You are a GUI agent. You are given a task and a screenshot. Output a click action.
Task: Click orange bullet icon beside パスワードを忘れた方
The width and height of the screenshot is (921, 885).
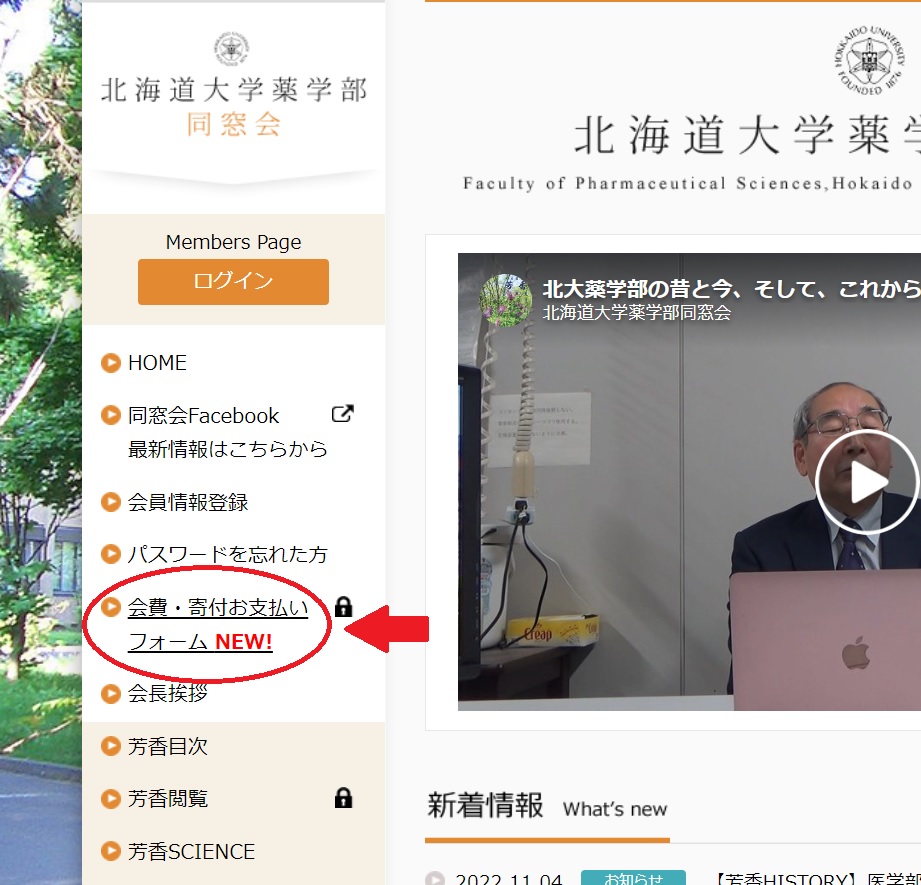(110, 554)
